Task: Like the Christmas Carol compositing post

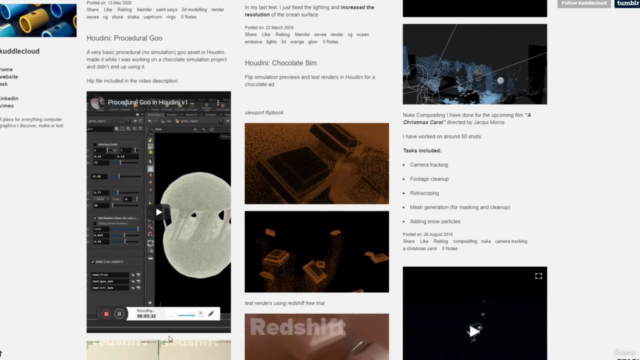Action: pyautogui.click(x=424, y=241)
